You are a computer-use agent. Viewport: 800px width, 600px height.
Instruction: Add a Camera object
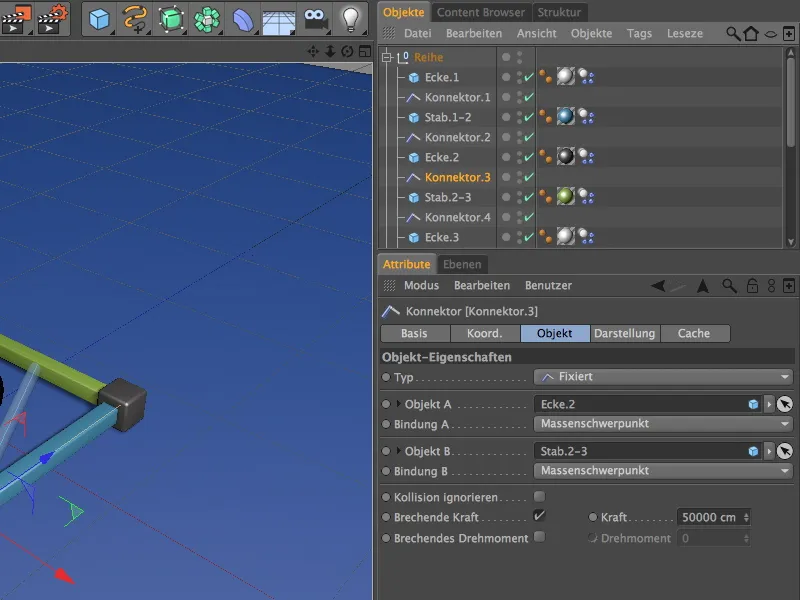click(x=315, y=19)
